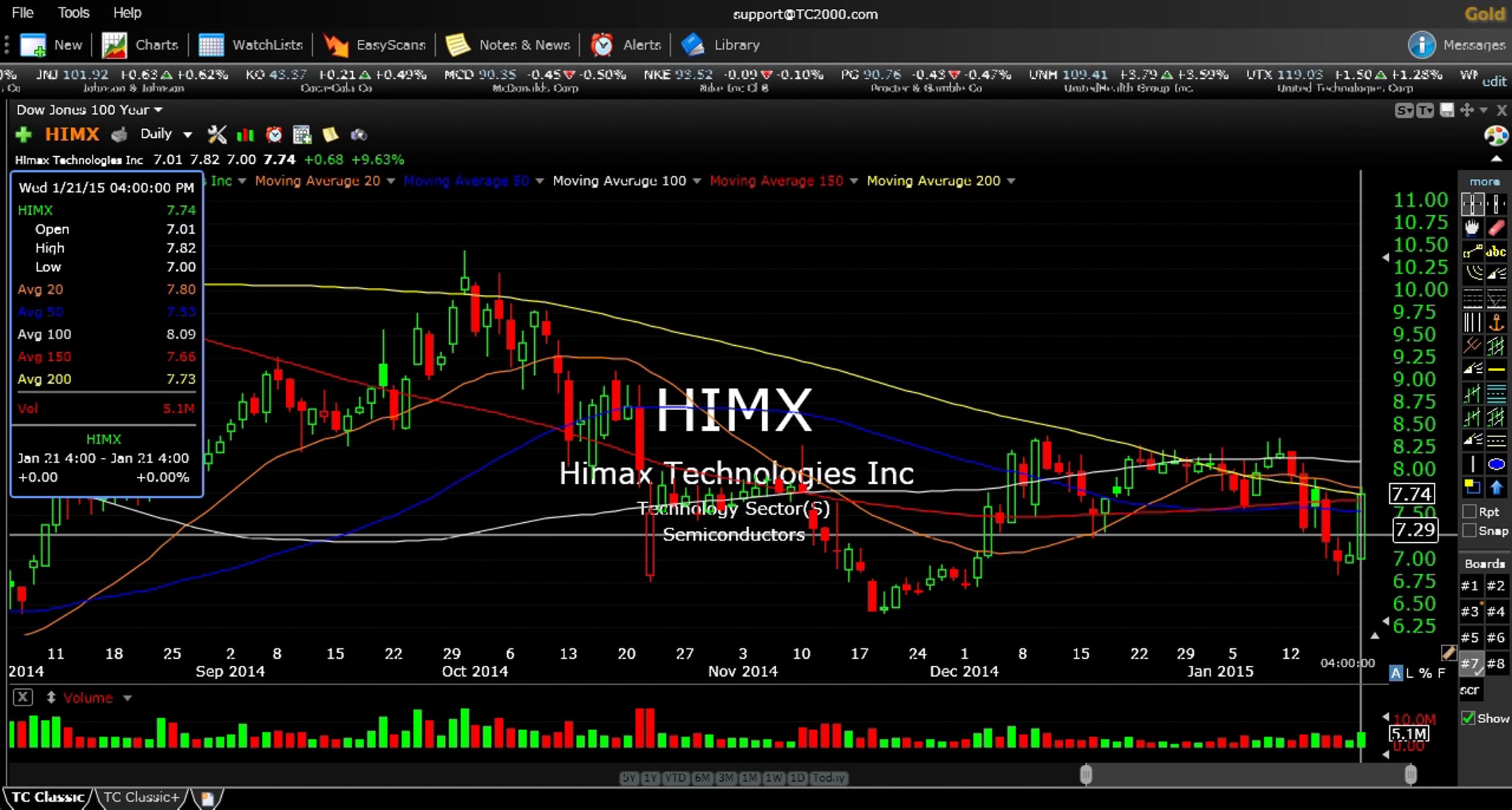
Task: Open the yellow sticky note icon in chart toolbar
Action: tap(330, 134)
